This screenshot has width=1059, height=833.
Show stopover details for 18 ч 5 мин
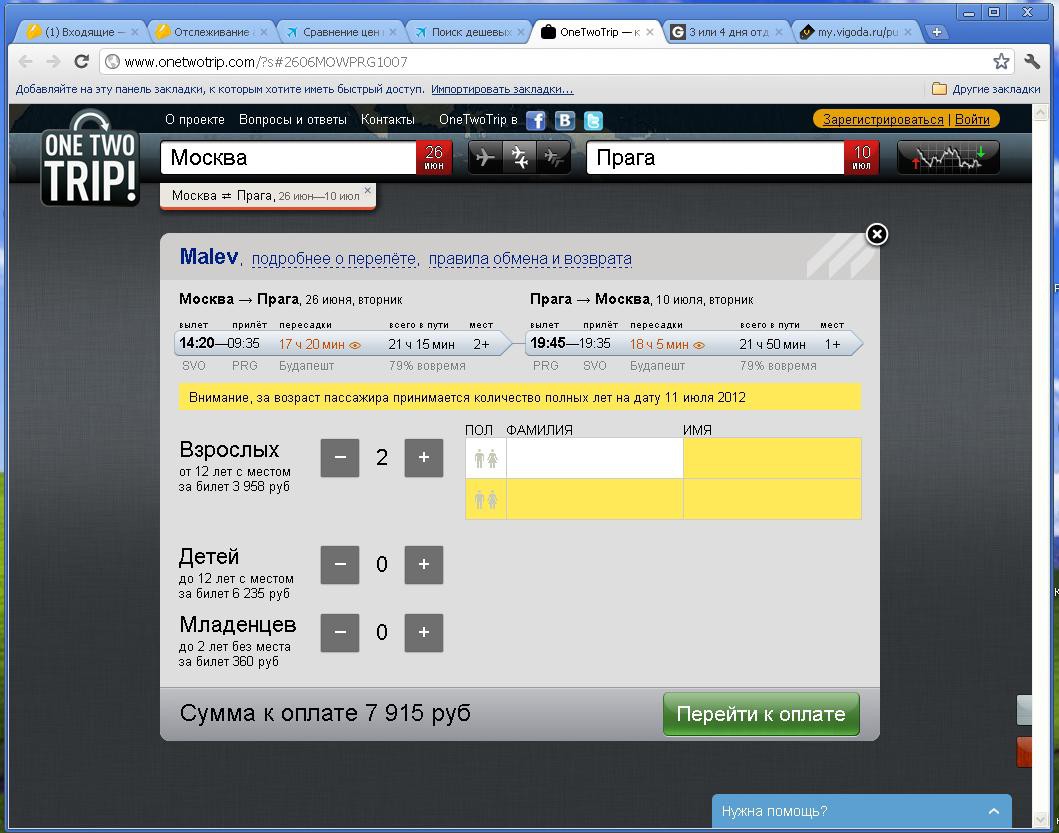699,345
